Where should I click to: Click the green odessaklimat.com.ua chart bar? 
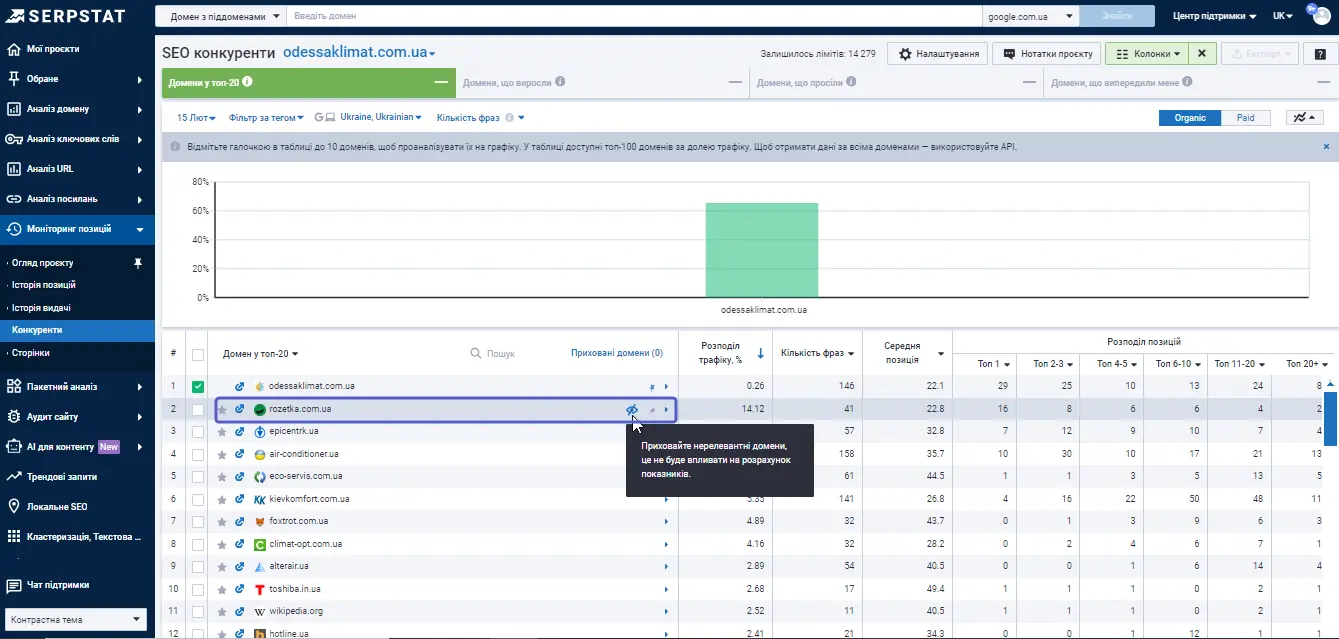(762, 250)
